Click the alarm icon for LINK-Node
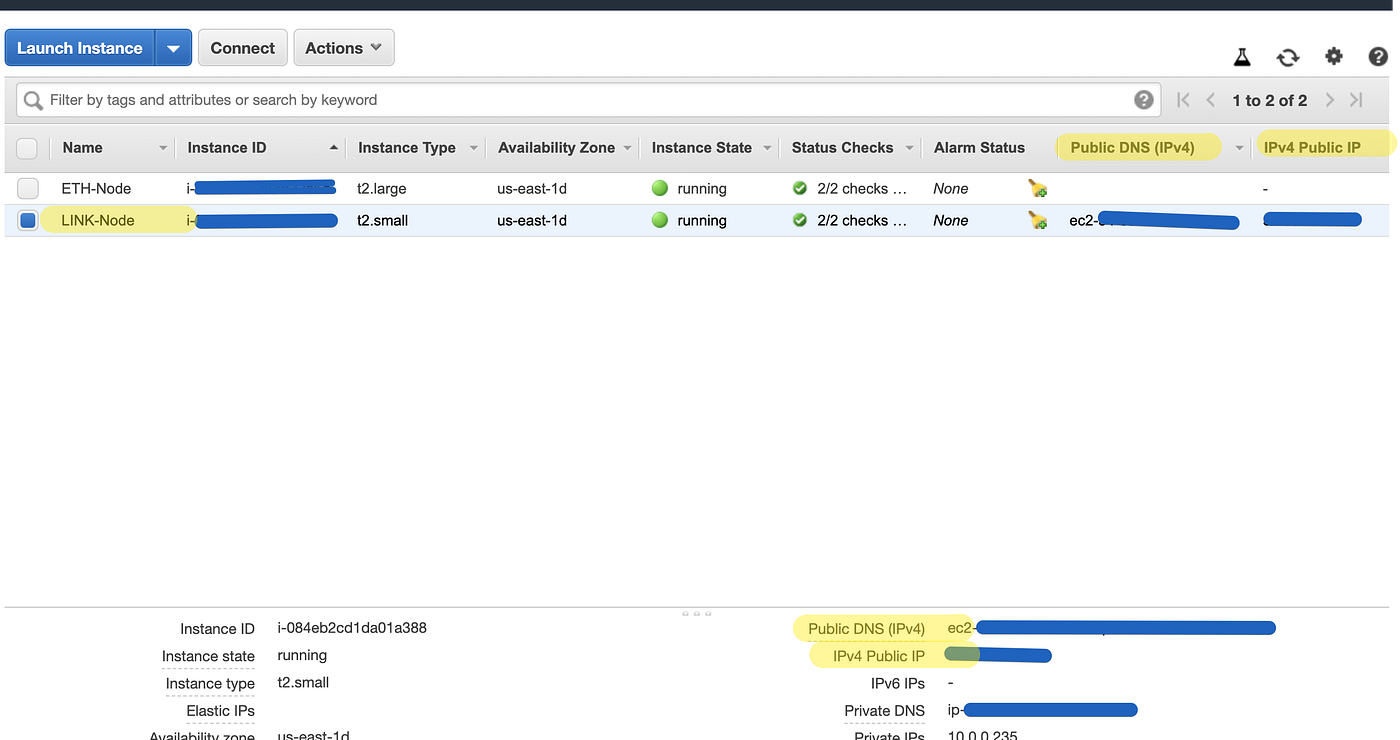1400x740 pixels. [1038, 220]
